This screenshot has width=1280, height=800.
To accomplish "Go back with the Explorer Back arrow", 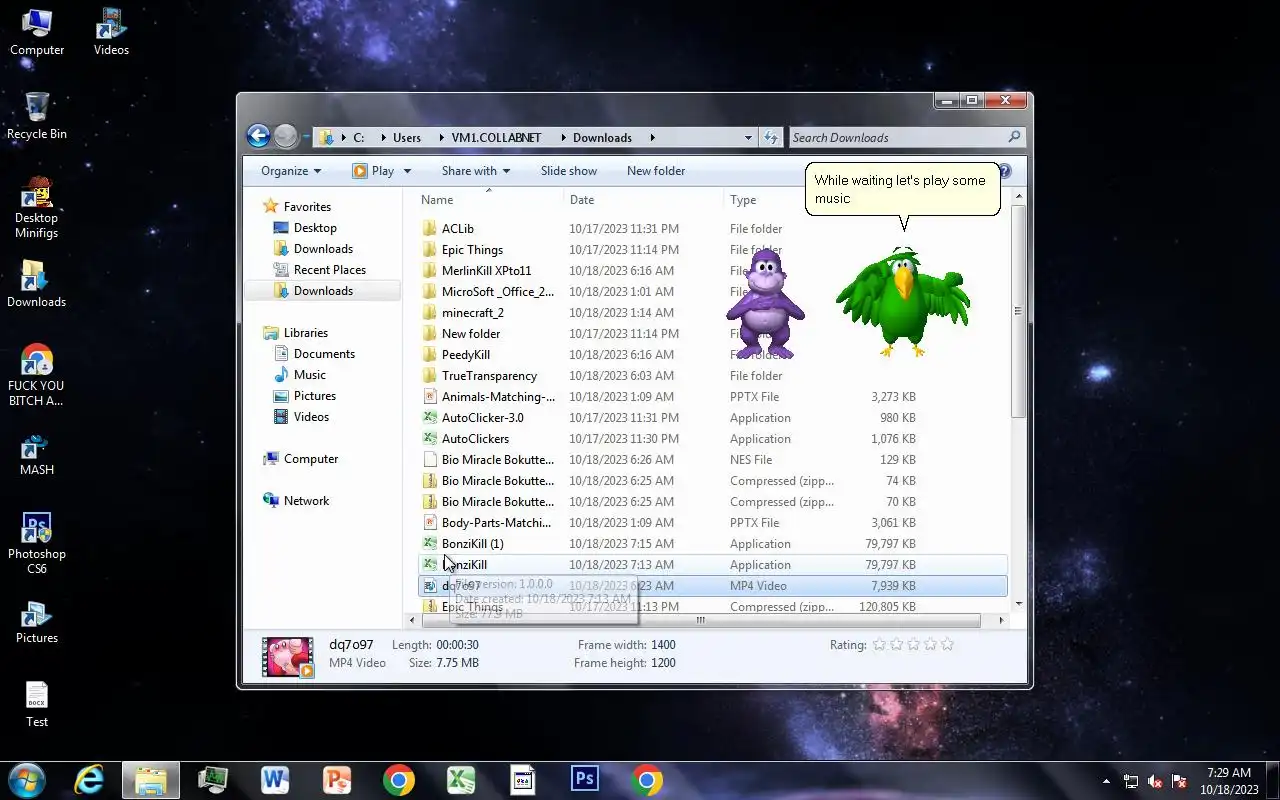I will point(258,136).
